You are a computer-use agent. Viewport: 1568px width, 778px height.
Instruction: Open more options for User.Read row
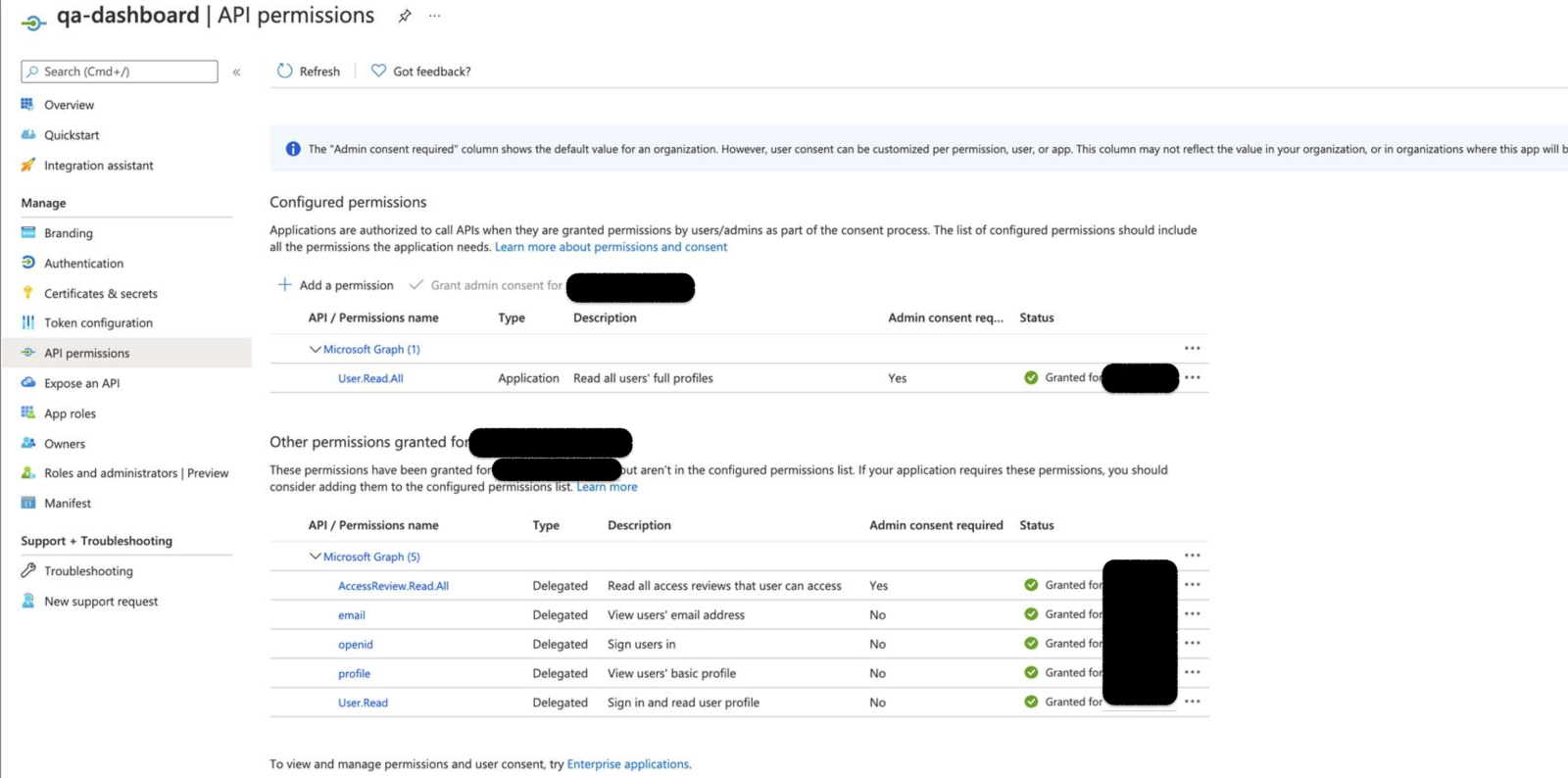(x=1192, y=702)
